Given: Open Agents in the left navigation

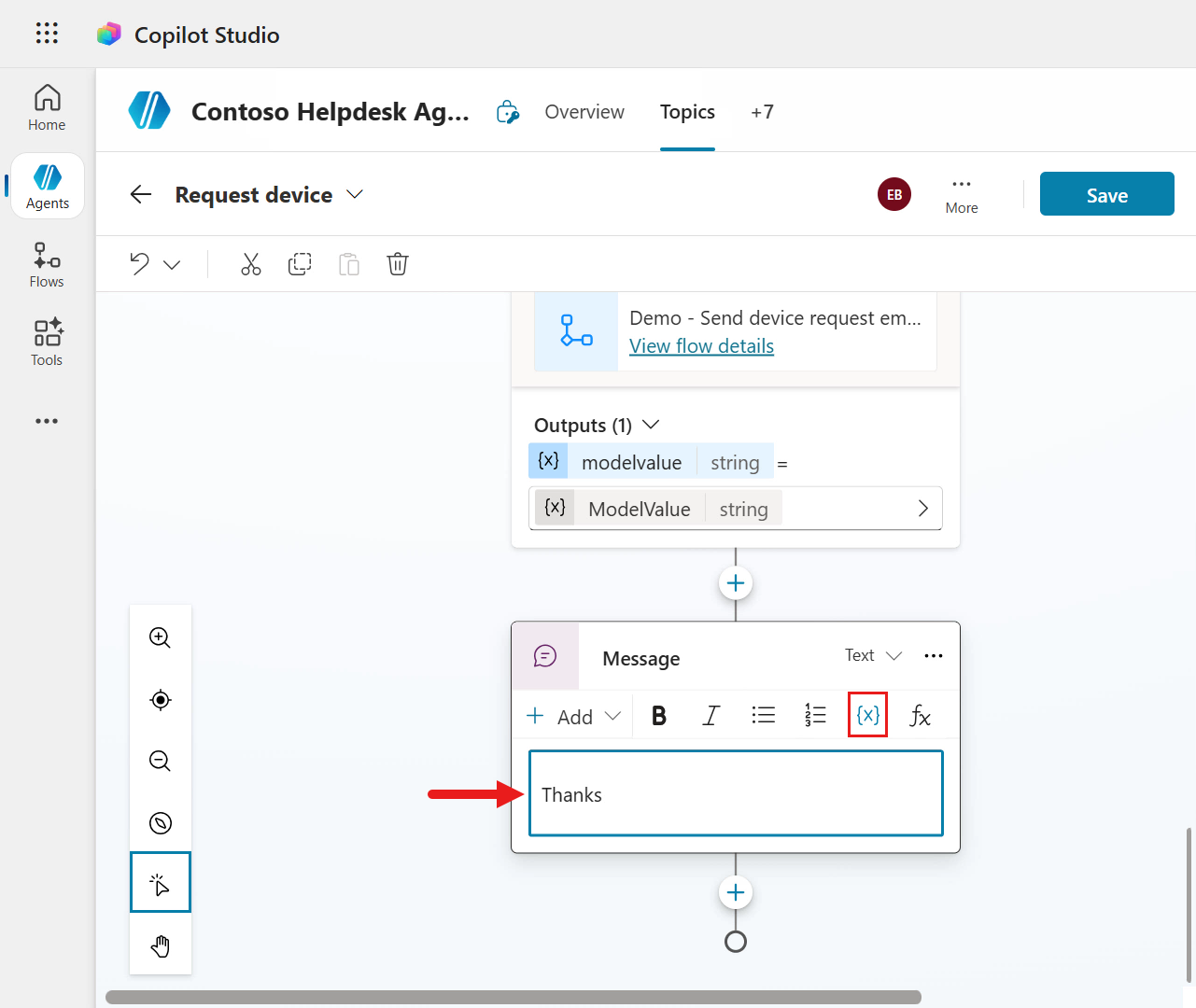Looking at the screenshot, I should (x=48, y=187).
